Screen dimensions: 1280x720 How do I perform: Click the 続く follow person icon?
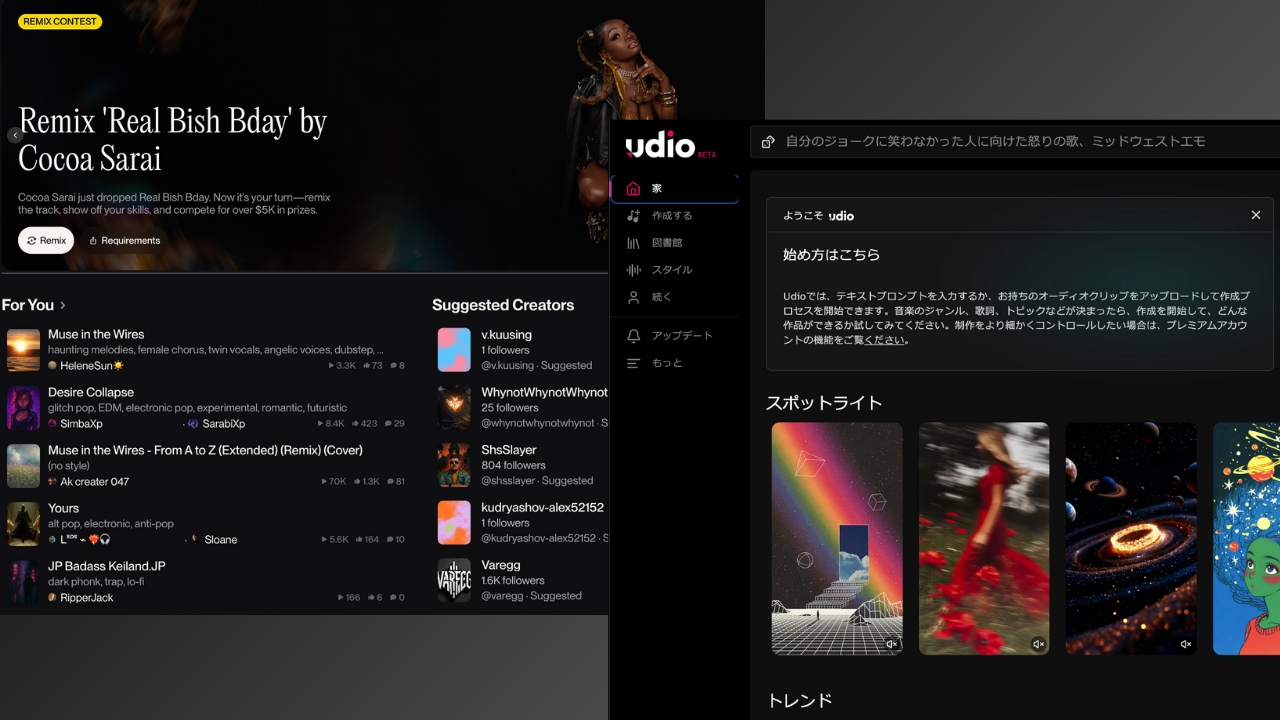click(633, 297)
